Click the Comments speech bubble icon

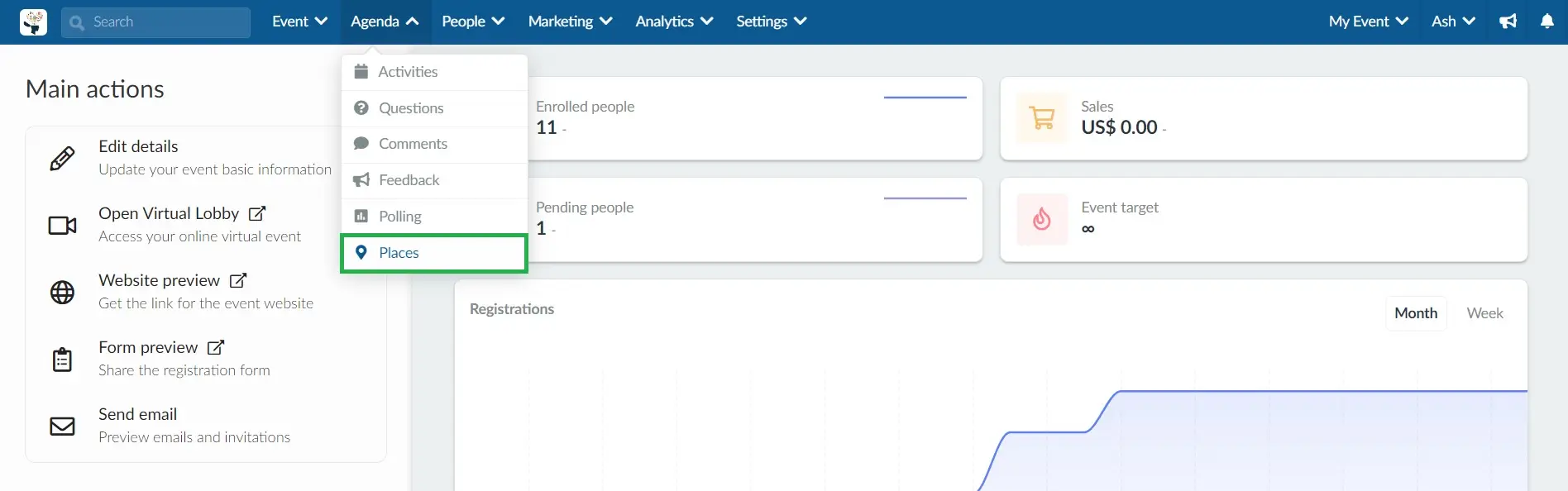[x=361, y=144]
